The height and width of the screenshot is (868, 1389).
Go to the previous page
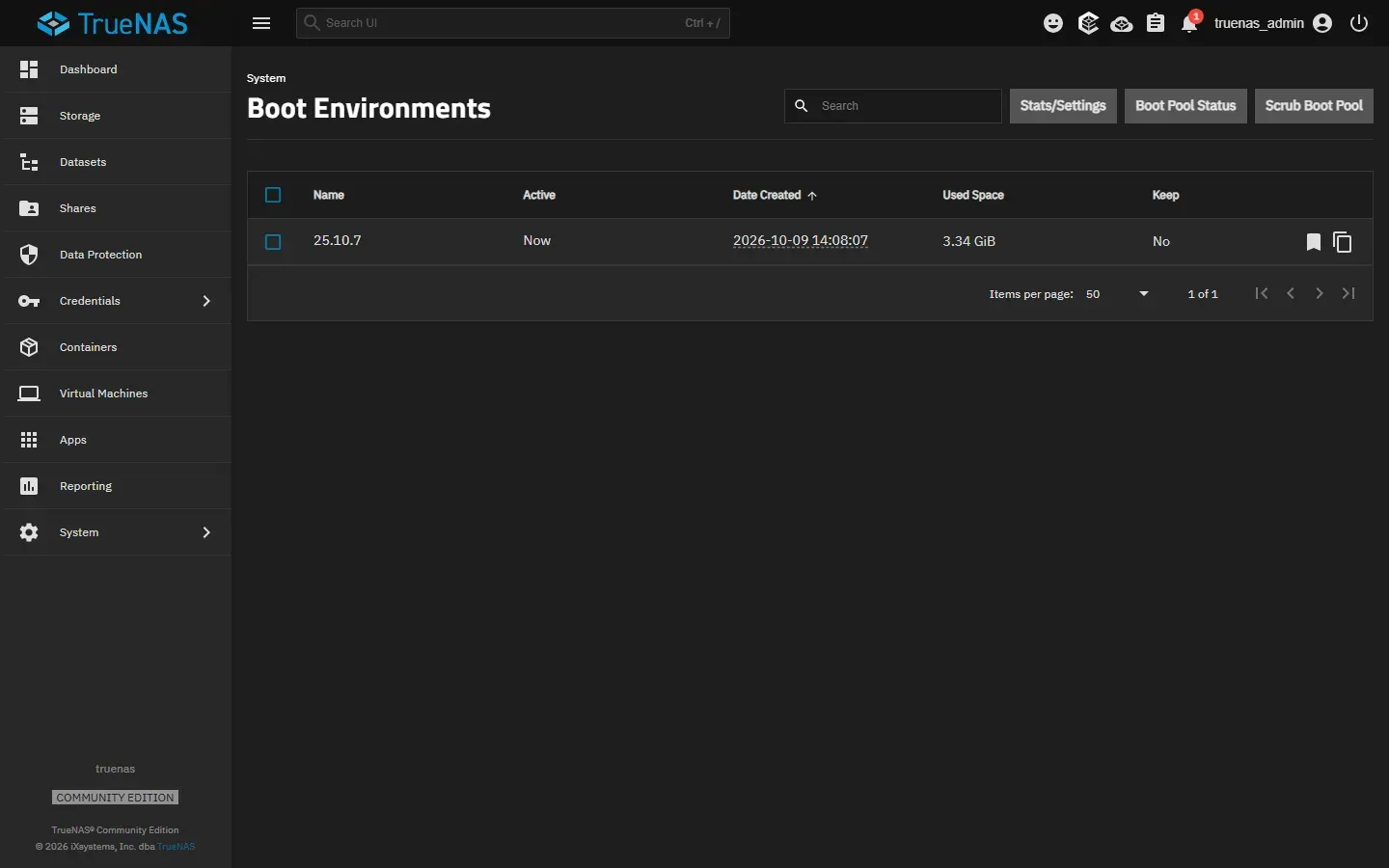coord(1291,293)
